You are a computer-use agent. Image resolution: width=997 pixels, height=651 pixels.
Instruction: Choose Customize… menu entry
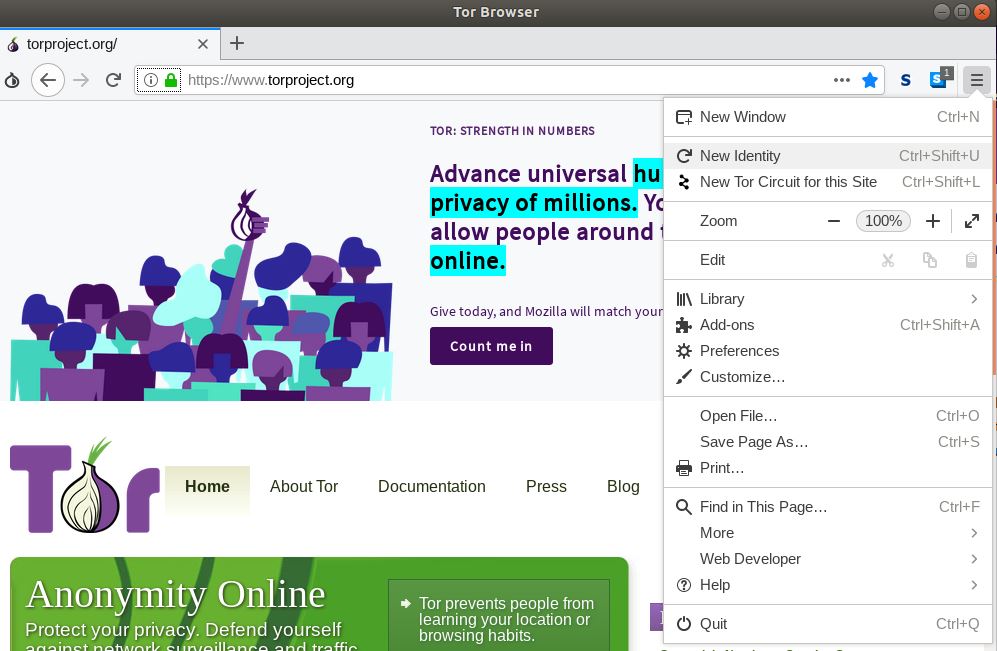(827, 377)
